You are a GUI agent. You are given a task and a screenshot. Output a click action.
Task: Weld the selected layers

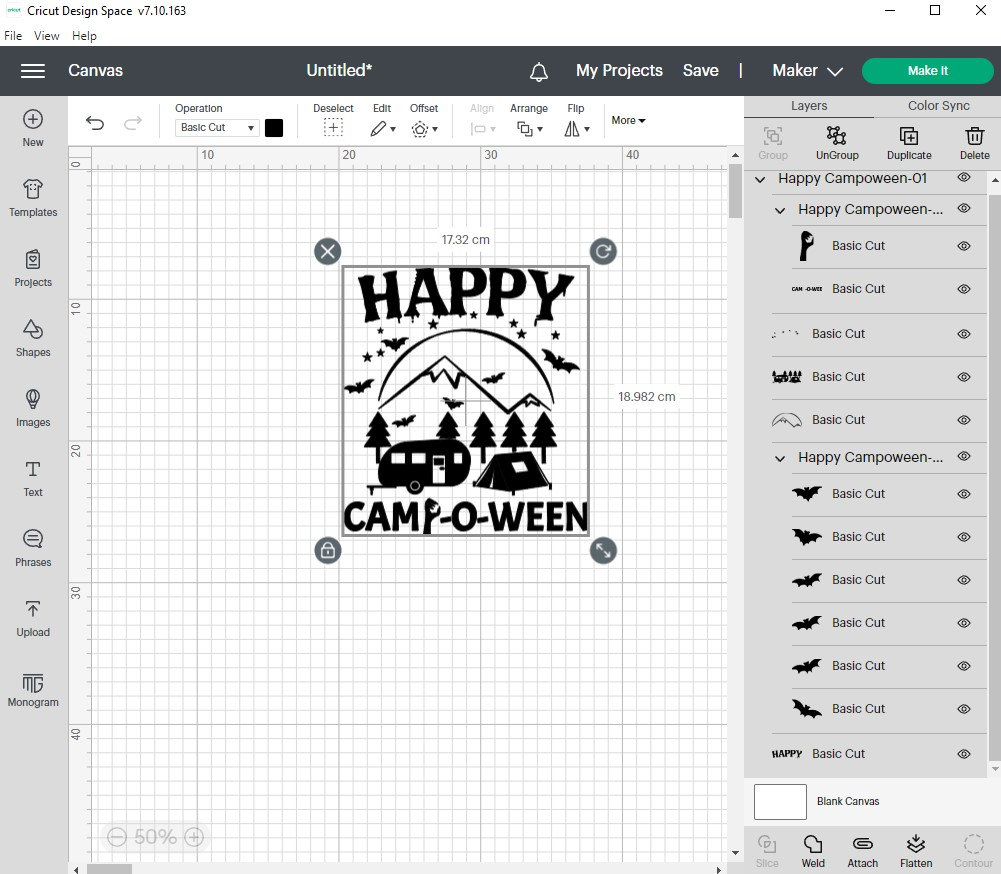point(813,850)
